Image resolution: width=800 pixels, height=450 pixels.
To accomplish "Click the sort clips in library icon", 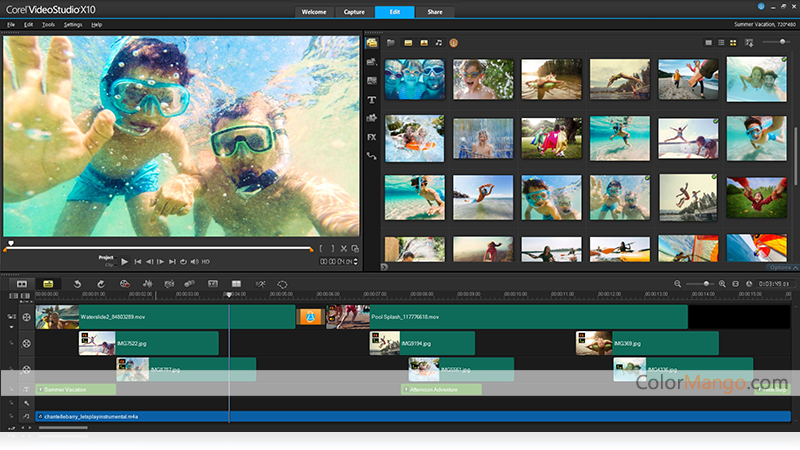I will (x=748, y=43).
